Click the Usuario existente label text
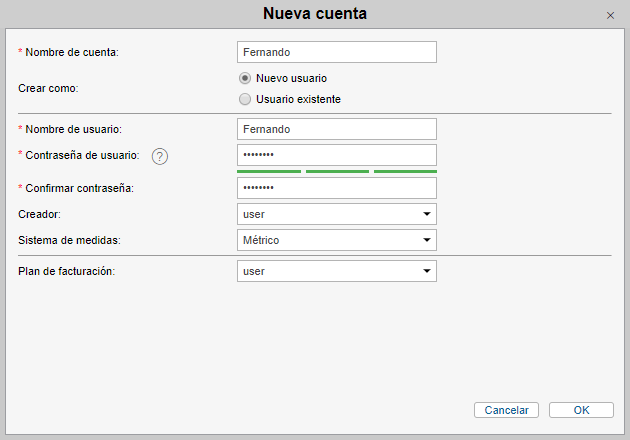 click(298, 99)
